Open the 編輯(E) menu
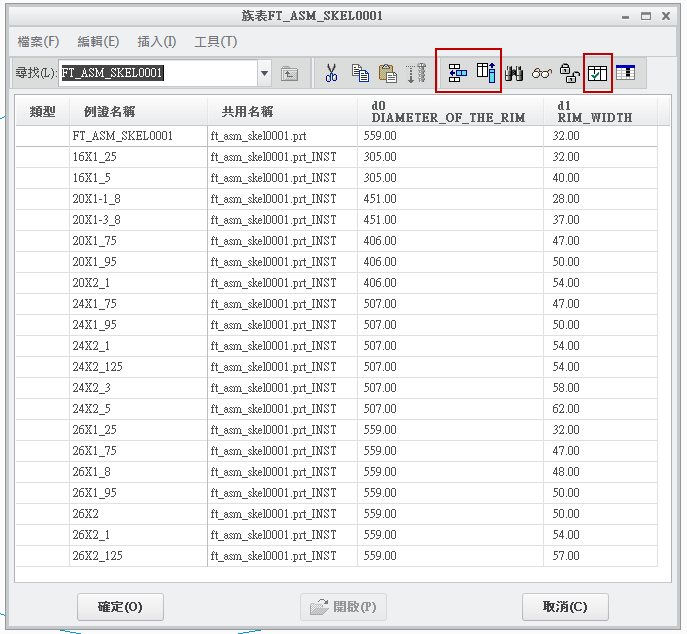The image size is (687, 634). [x=98, y=41]
